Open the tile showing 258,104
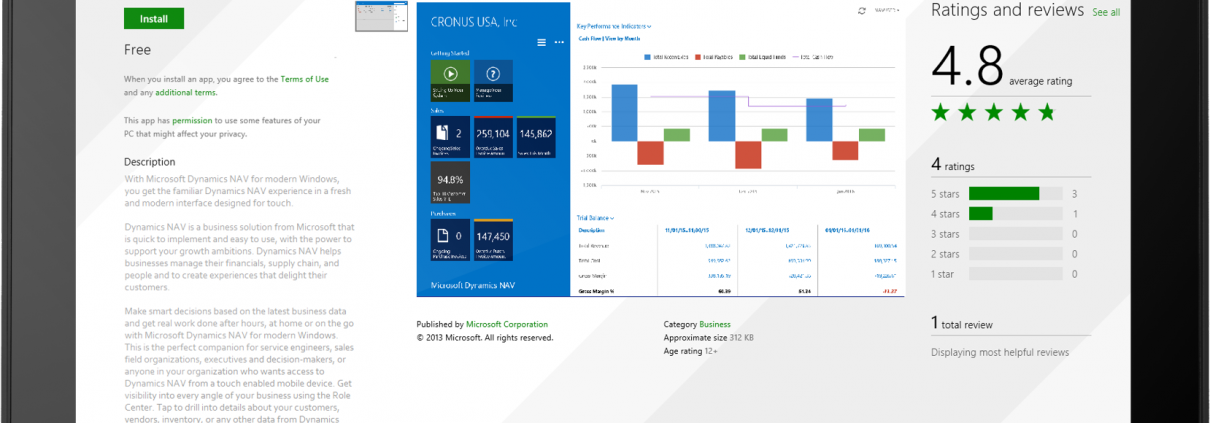 (493, 137)
